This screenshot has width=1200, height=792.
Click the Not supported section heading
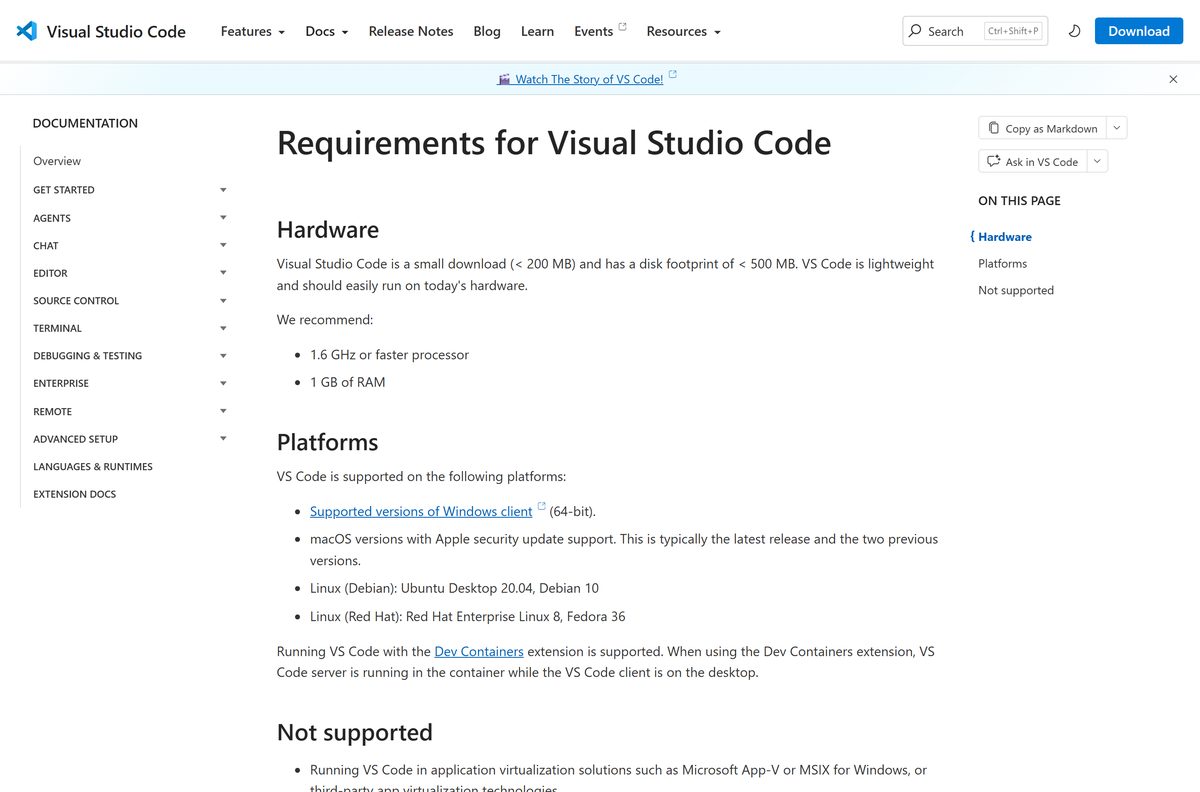coord(355,732)
